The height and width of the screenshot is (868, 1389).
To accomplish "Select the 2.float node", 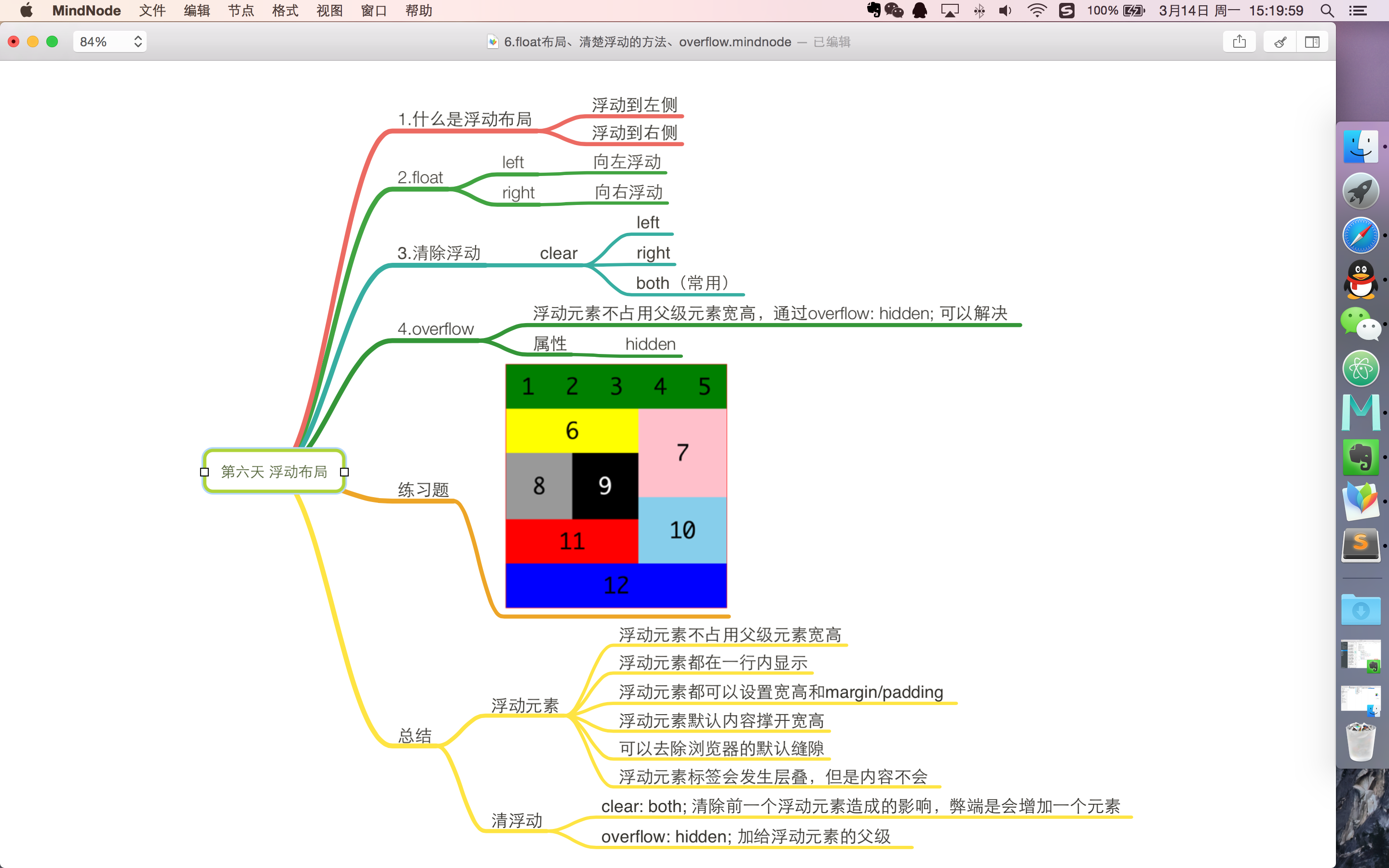I will (420, 177).
